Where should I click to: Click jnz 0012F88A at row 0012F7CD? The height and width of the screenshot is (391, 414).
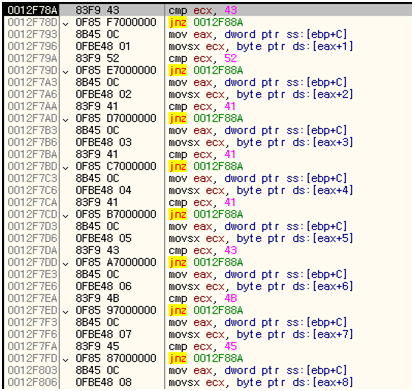pyautogui.click(x=206, y=214)
